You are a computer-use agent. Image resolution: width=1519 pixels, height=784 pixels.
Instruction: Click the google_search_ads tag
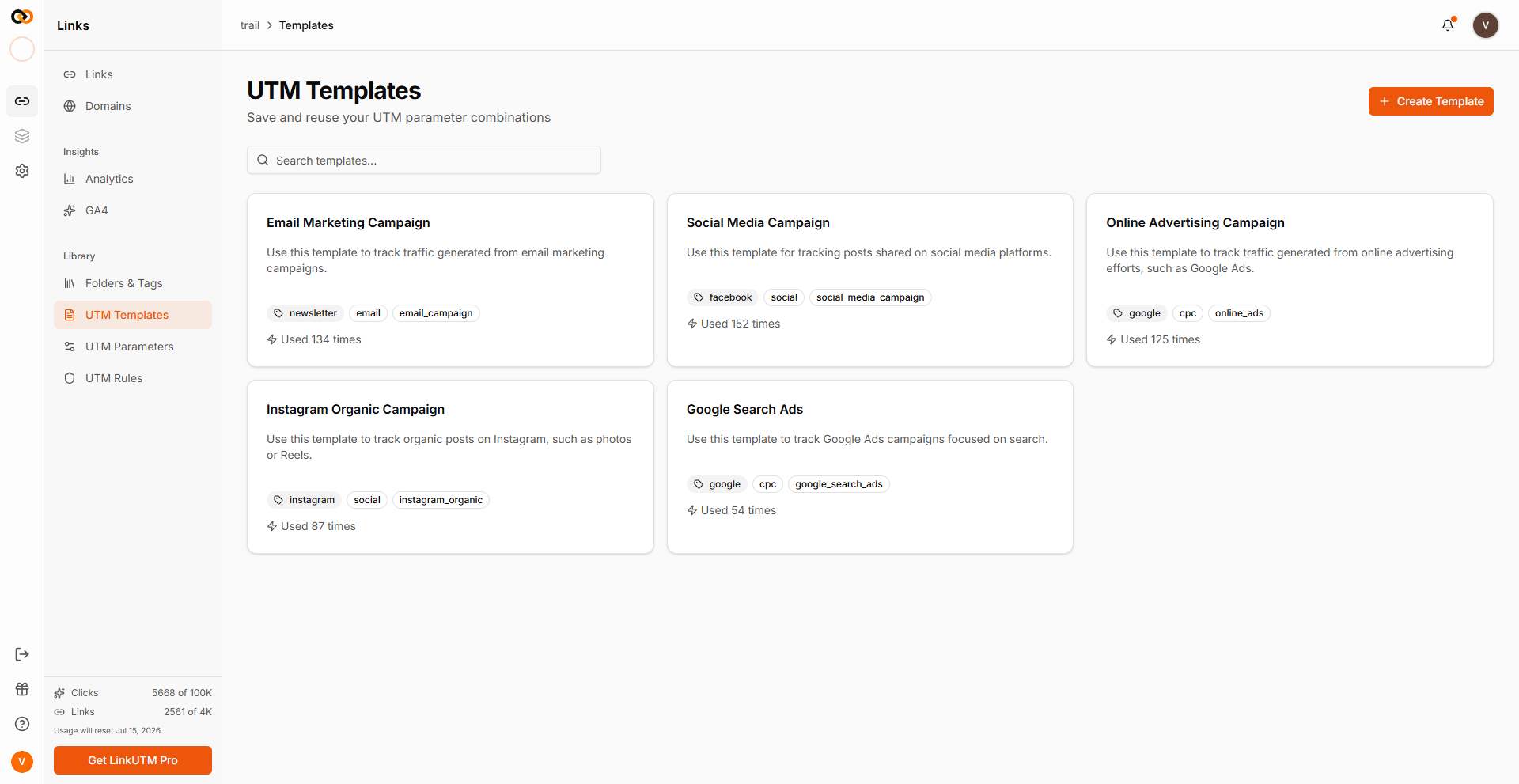pyautogui.click(x=839, y=484)
